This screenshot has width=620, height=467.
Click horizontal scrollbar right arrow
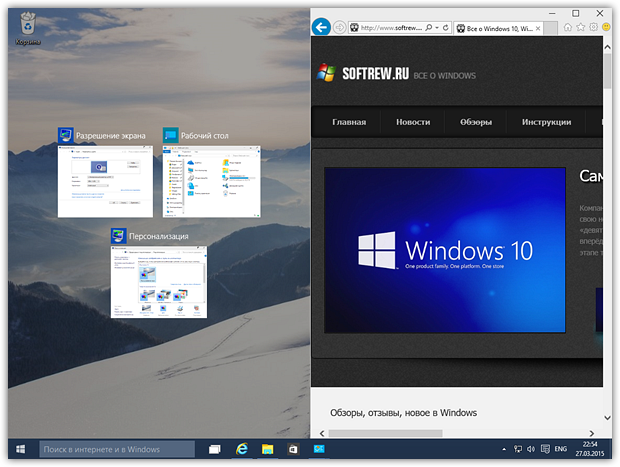click(x=592, y=433)
